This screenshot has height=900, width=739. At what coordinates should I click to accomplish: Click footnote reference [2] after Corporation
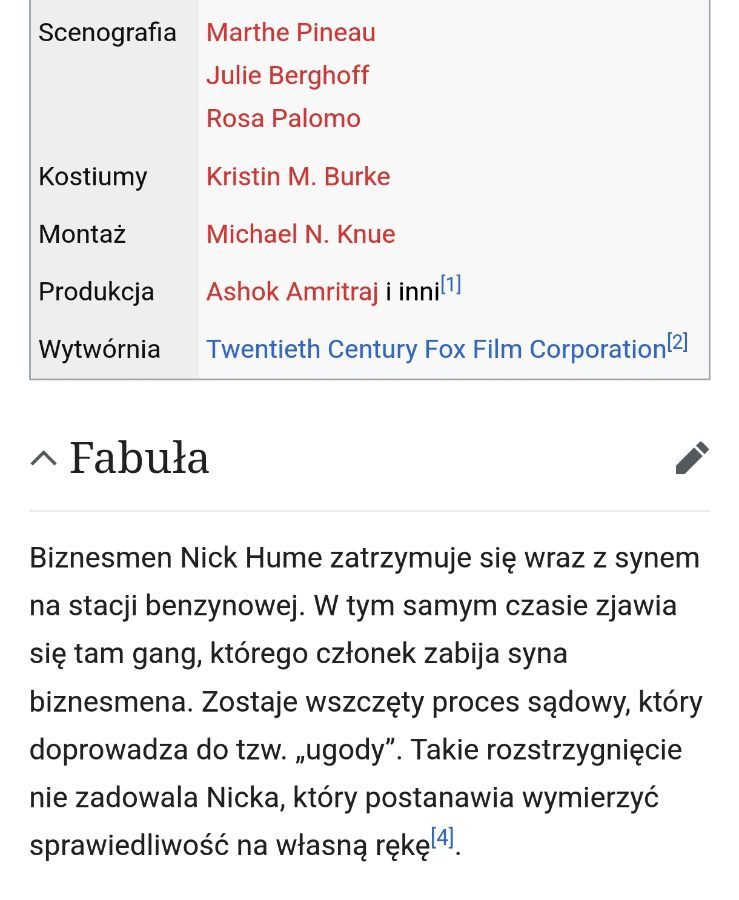678,343
